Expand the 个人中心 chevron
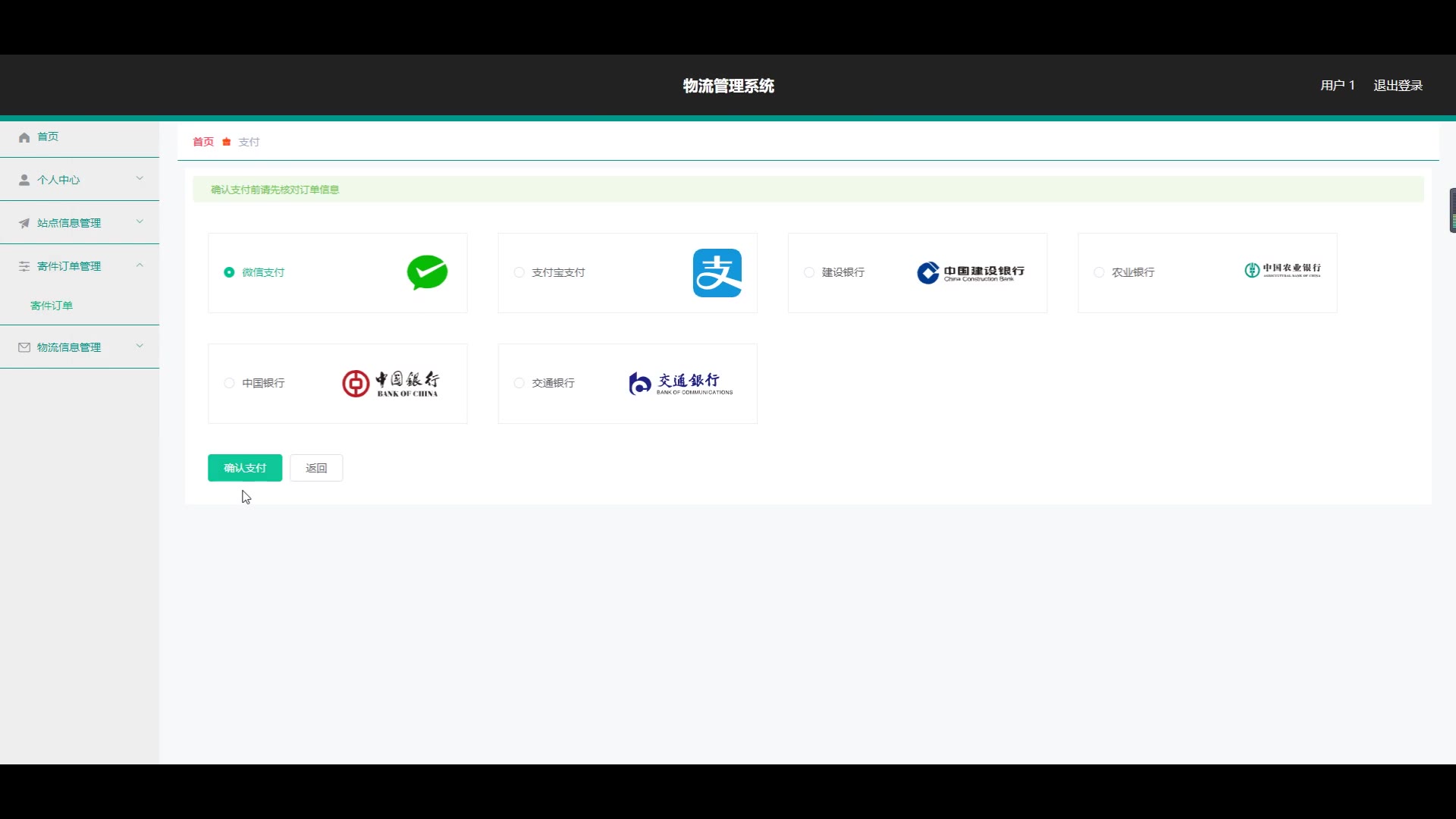 [140, 179]
